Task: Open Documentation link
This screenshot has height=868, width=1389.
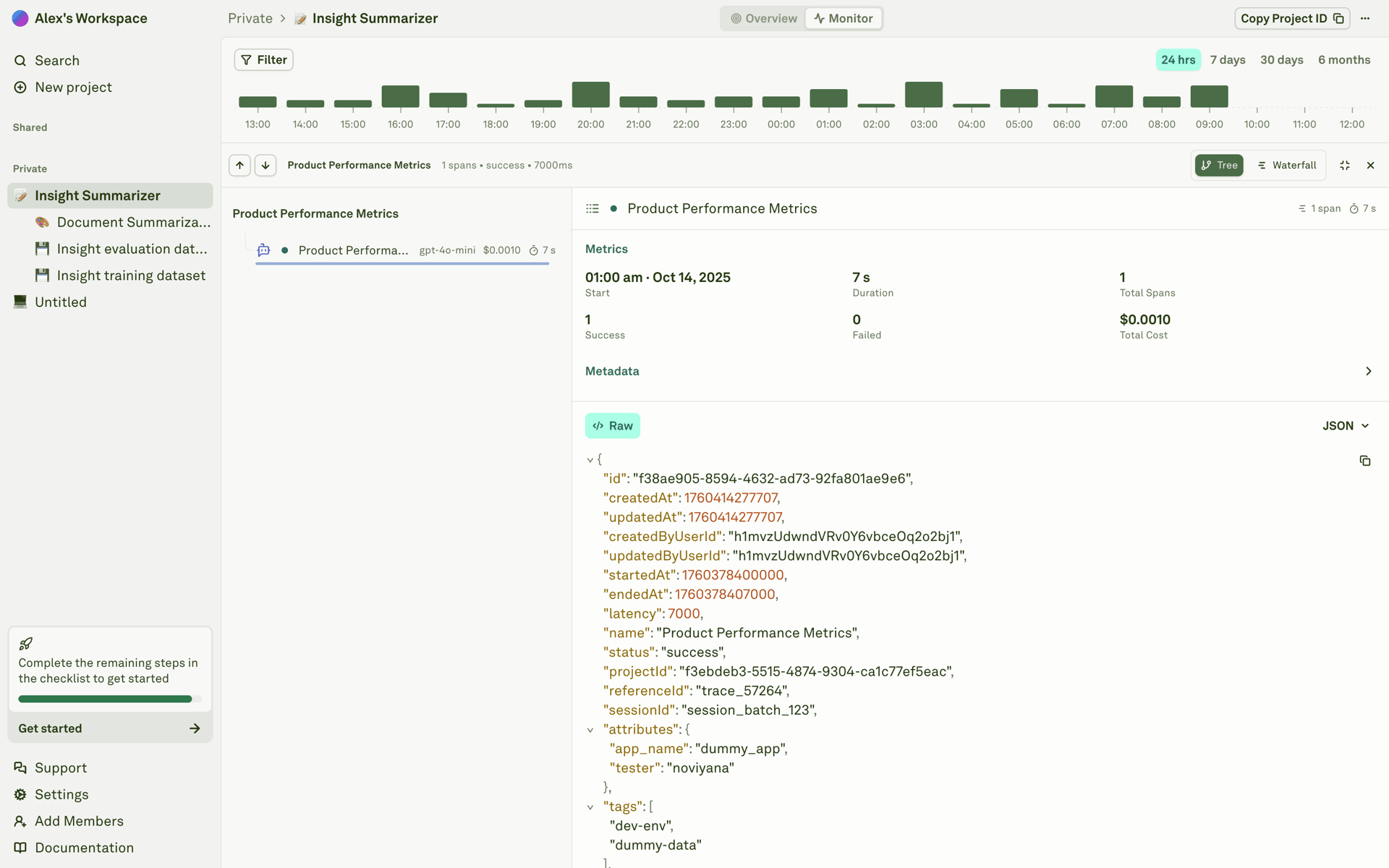Action: 74,848
